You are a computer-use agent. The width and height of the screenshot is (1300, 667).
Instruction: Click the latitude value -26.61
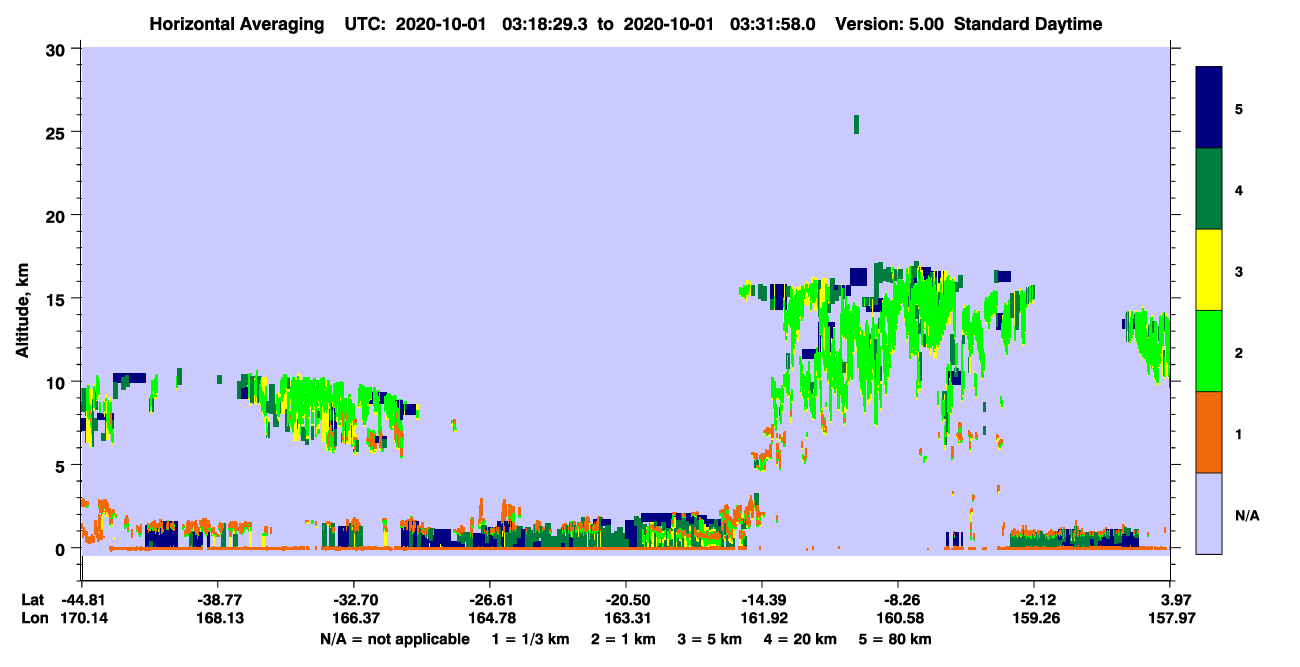(x=489, y=600)
